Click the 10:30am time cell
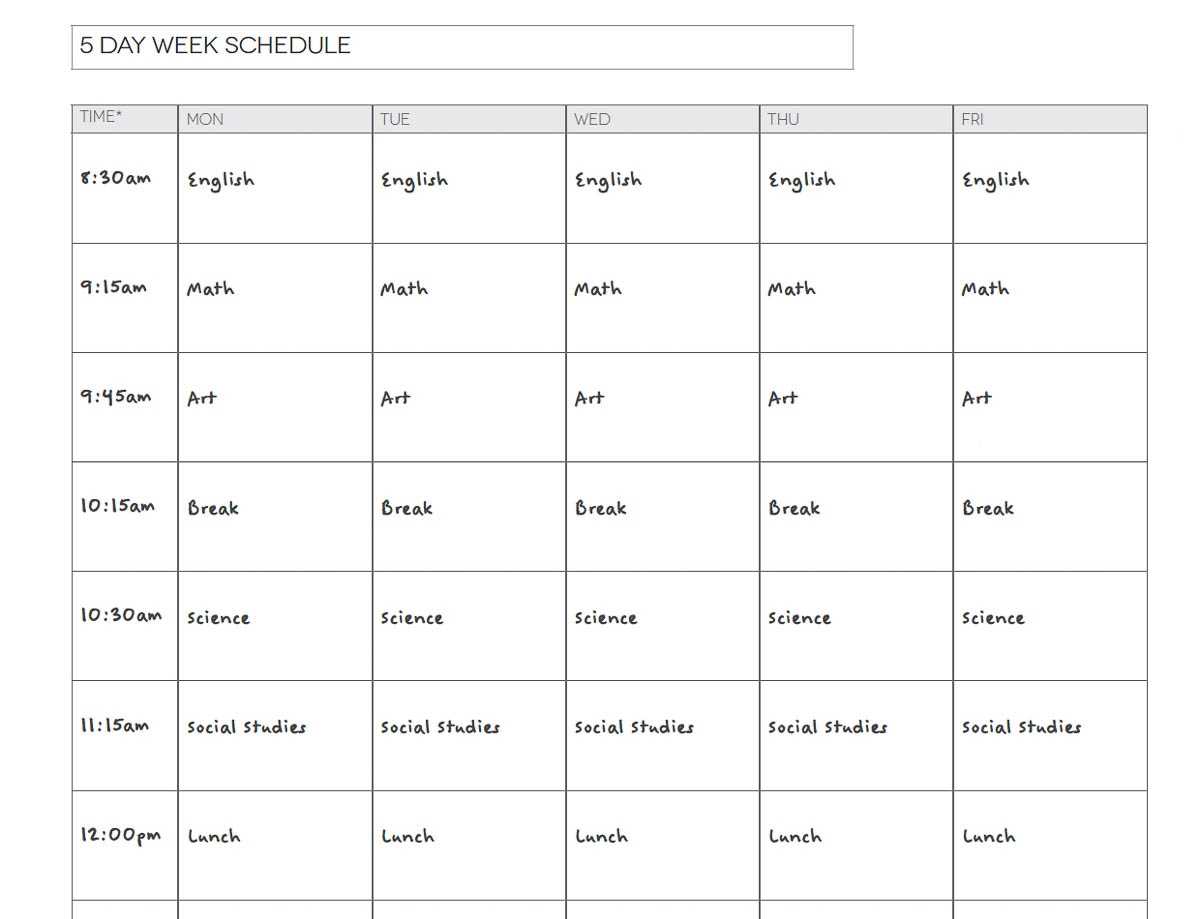1200x919 pixels. [x=124, y=625]
